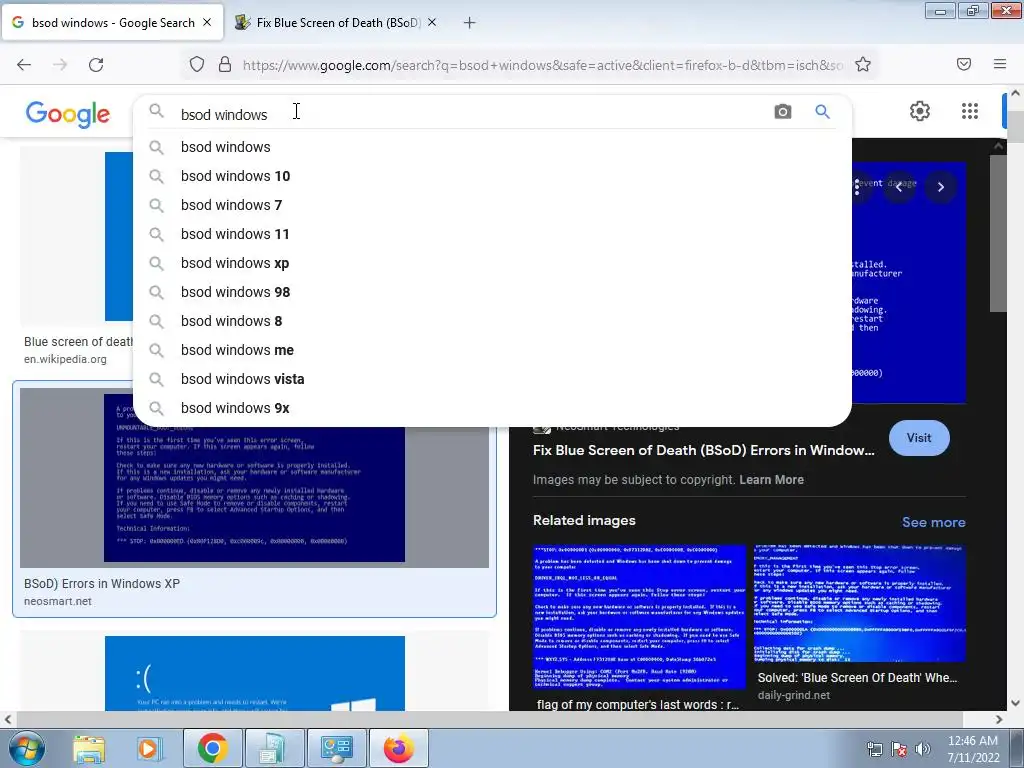1024x768 pixels.
Task: Close the bsod windows Google Search tab
Action: tap(207, 22)
